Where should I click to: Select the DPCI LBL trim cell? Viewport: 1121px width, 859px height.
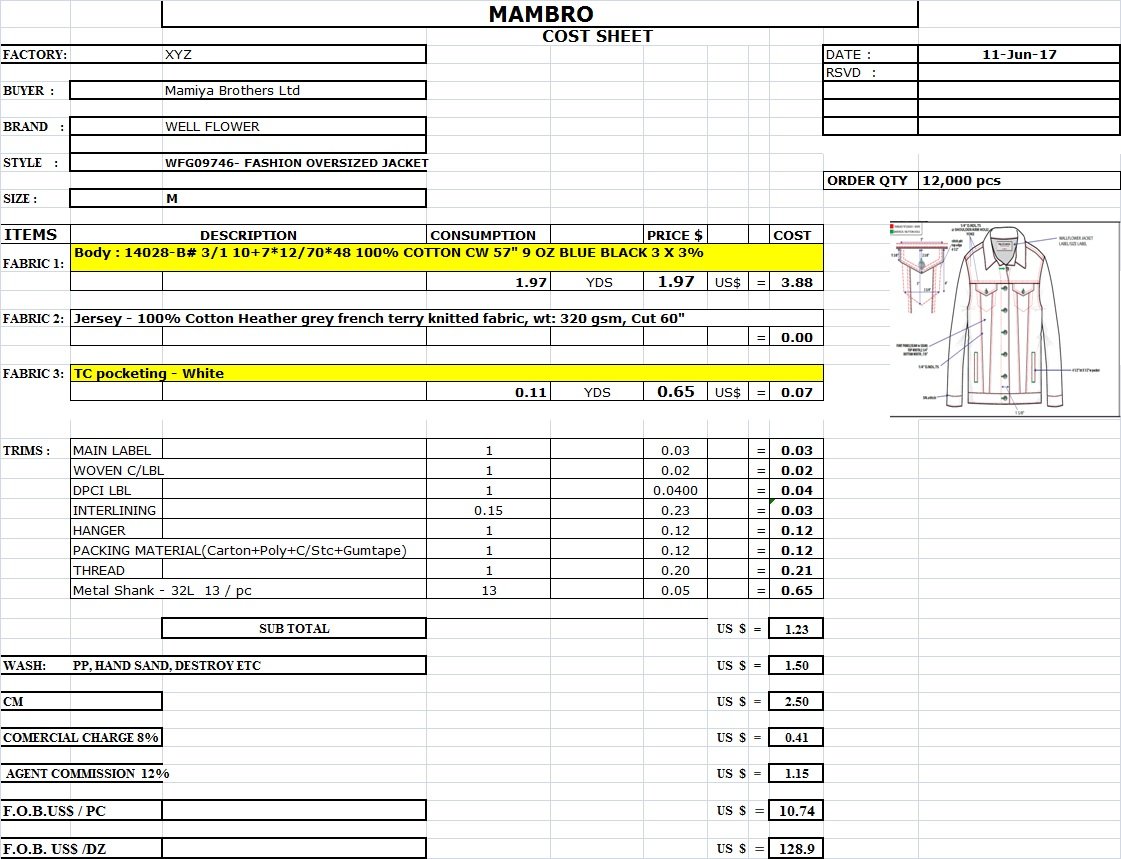click(117, 490)
